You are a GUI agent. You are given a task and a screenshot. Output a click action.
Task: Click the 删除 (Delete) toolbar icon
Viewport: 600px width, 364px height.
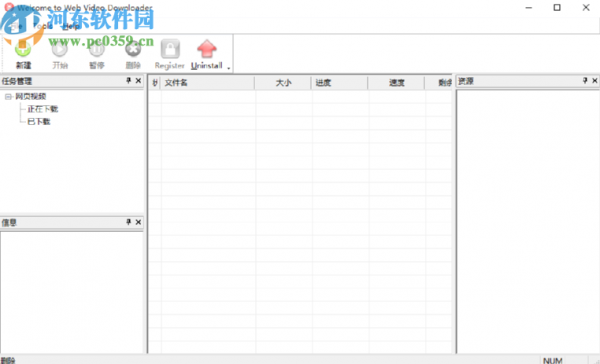[x=133, y=49]
